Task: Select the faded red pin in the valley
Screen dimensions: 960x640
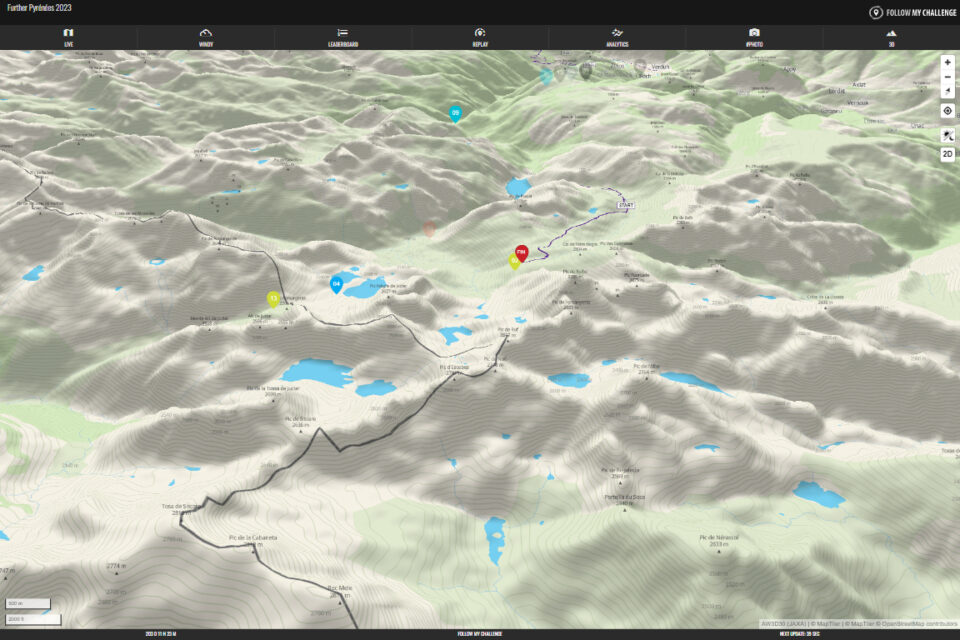Action: pyautogui.click(x=429, y=229)
